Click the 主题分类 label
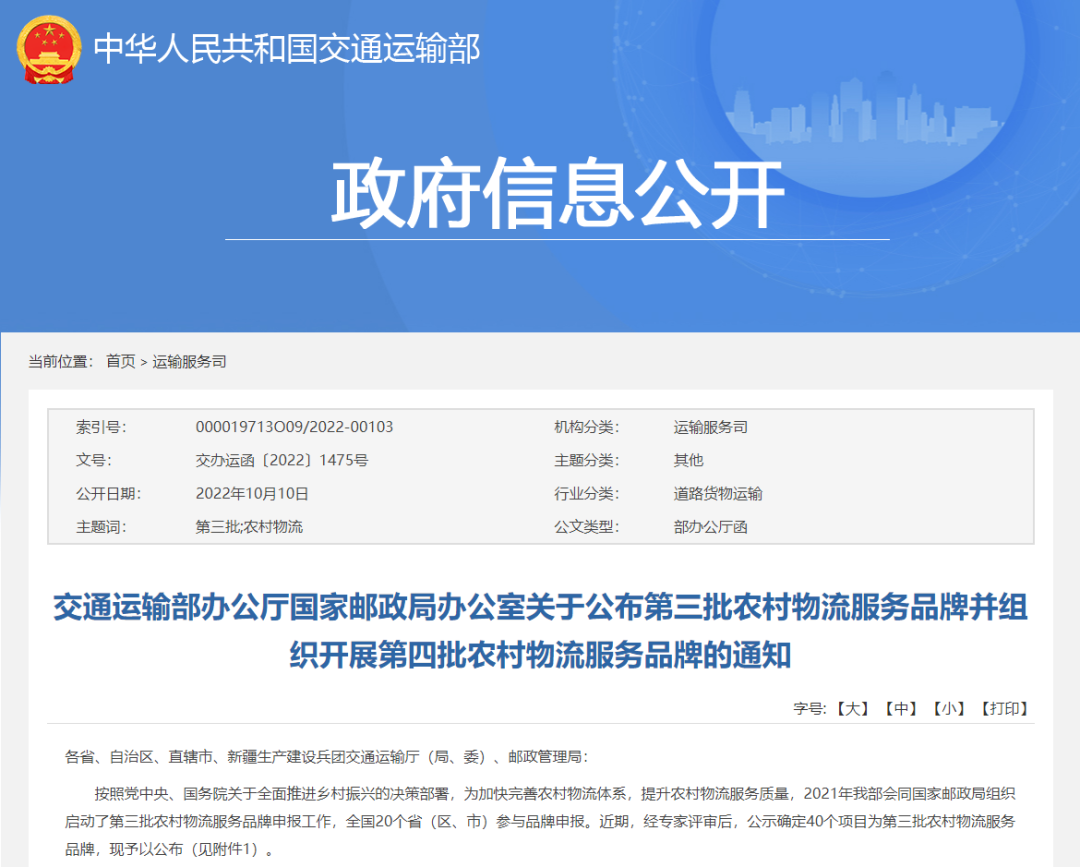This screenshot has height=867, width=1080. [x=587, y=460]
